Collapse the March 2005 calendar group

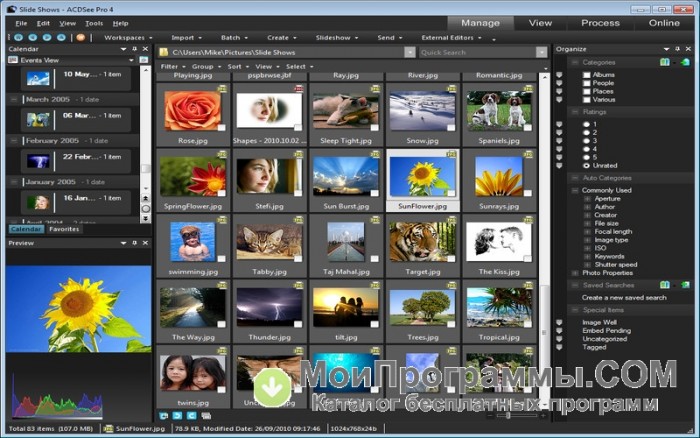pos(14,99)
